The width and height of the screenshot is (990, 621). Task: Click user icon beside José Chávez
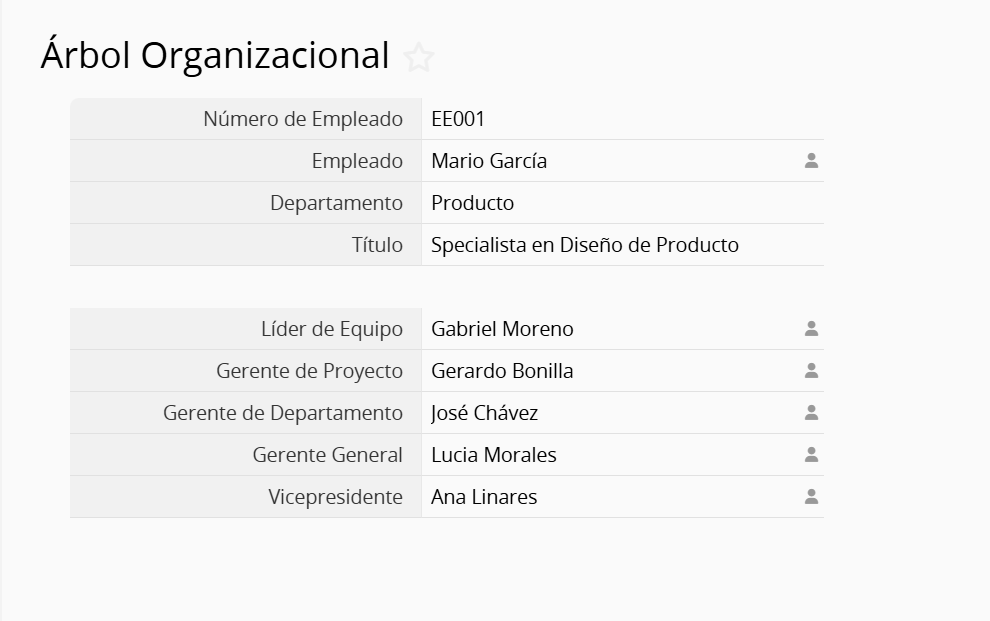coord(811,413)
